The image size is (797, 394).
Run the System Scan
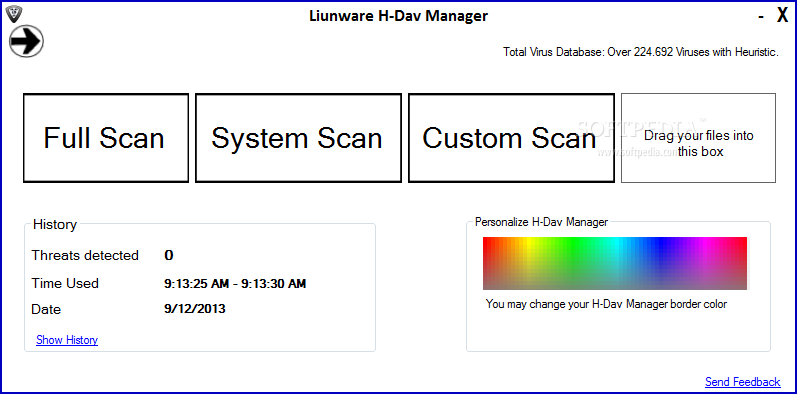(x=298, y=138)
